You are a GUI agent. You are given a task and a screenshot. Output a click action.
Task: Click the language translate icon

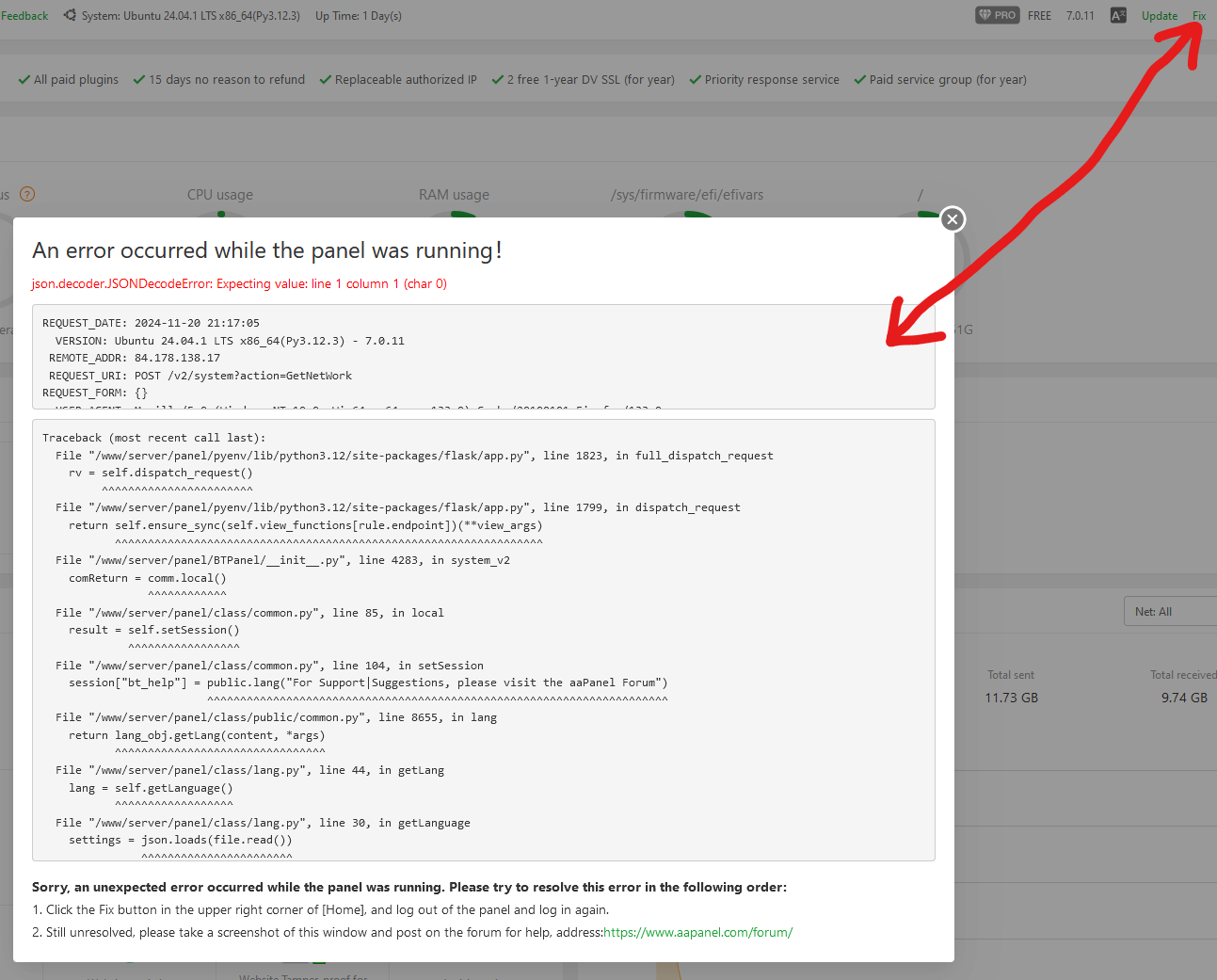click(1118, 15)
